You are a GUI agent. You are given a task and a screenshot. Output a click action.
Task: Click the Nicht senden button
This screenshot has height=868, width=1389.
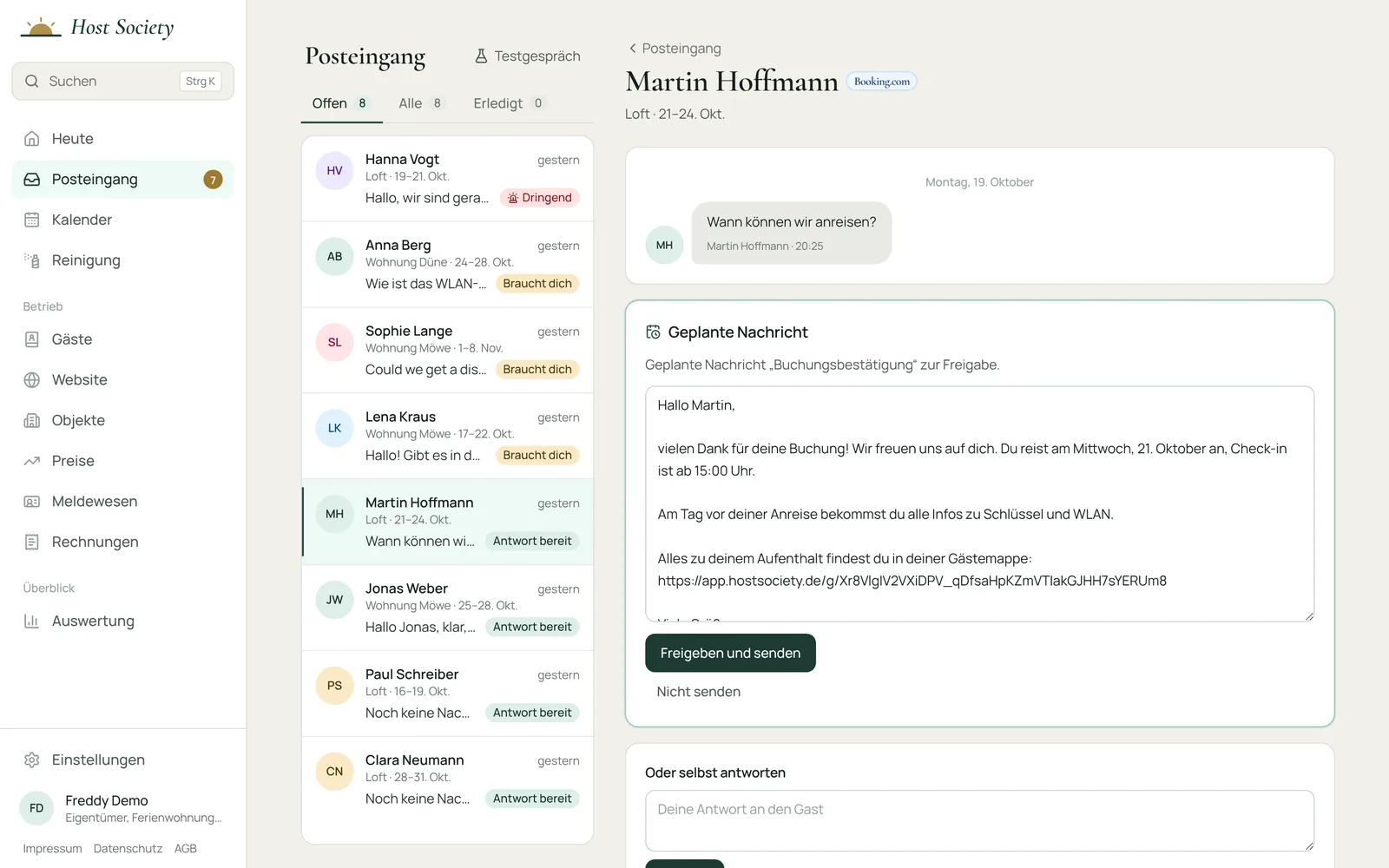(699, 692)
